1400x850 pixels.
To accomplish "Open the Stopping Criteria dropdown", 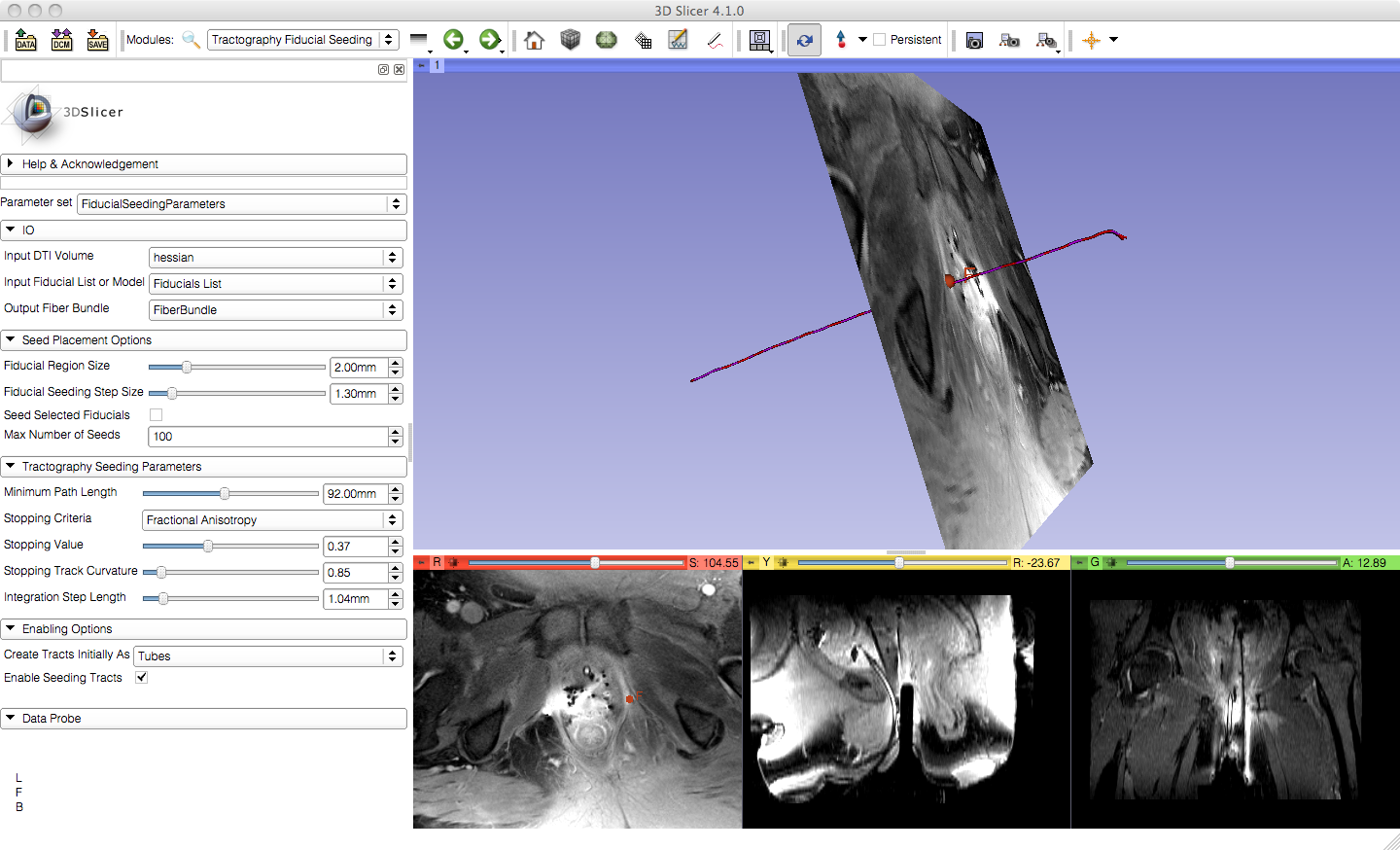I will coord(271,520).
